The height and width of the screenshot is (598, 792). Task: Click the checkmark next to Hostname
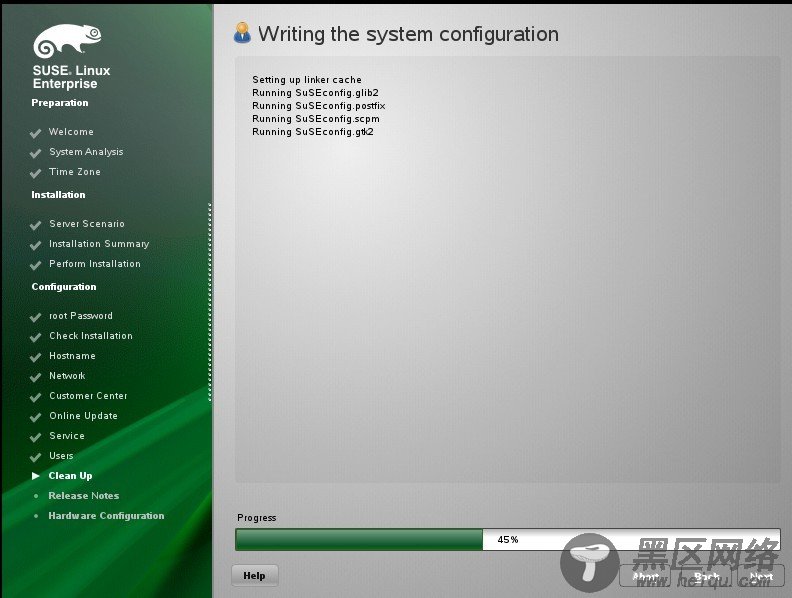tap(35, 358)
